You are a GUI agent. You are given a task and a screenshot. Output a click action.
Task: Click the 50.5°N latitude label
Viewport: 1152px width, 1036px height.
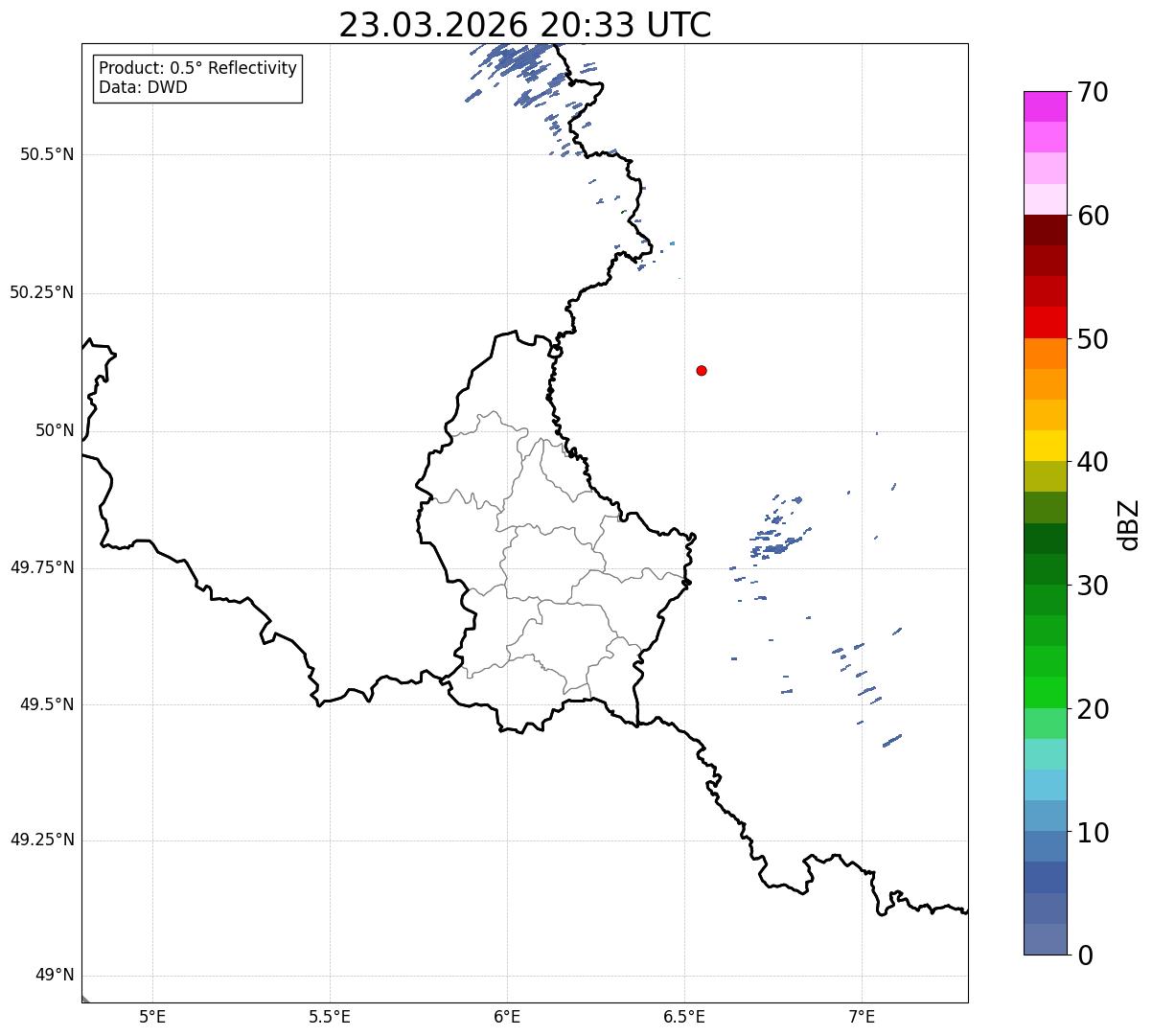click(x=47, y=154)
